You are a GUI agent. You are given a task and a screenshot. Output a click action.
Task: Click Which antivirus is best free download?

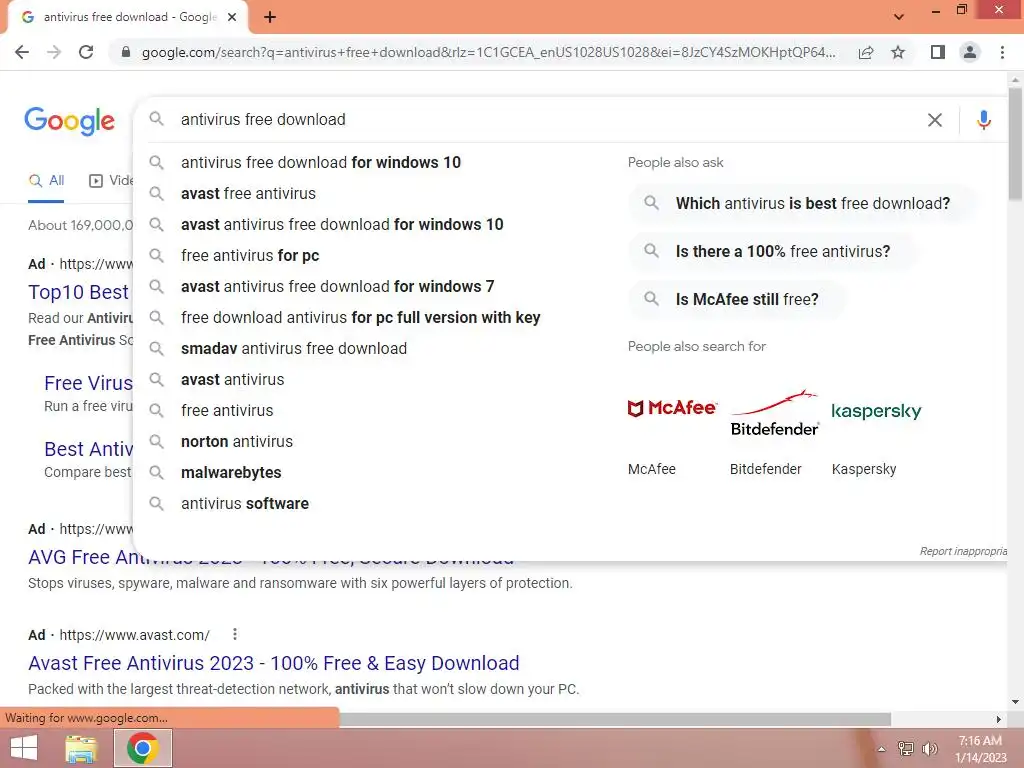tap(803, 203)
